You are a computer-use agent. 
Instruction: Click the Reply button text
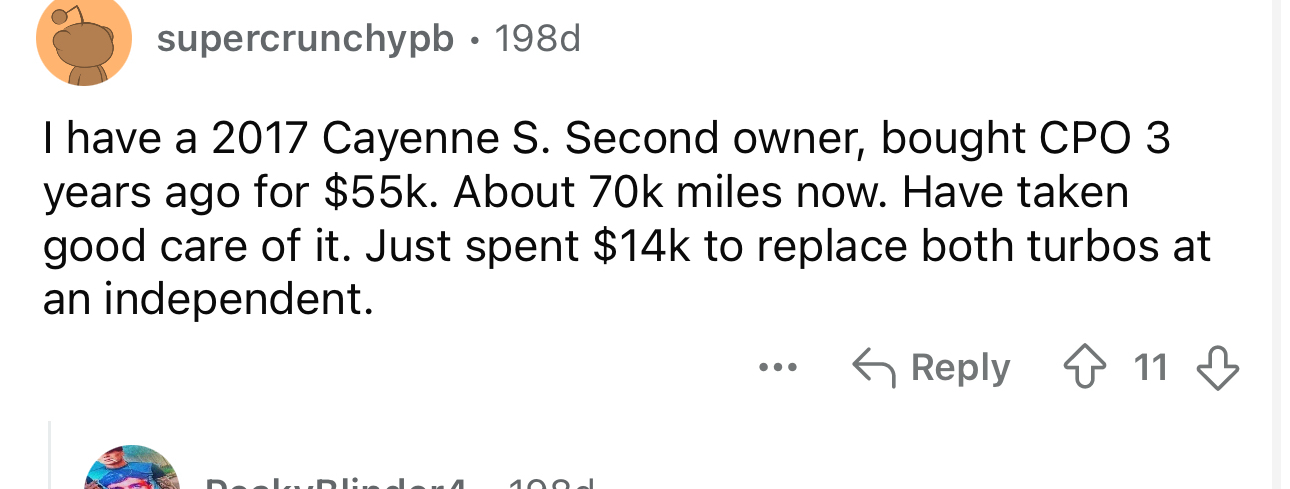(x=960, y=368)
